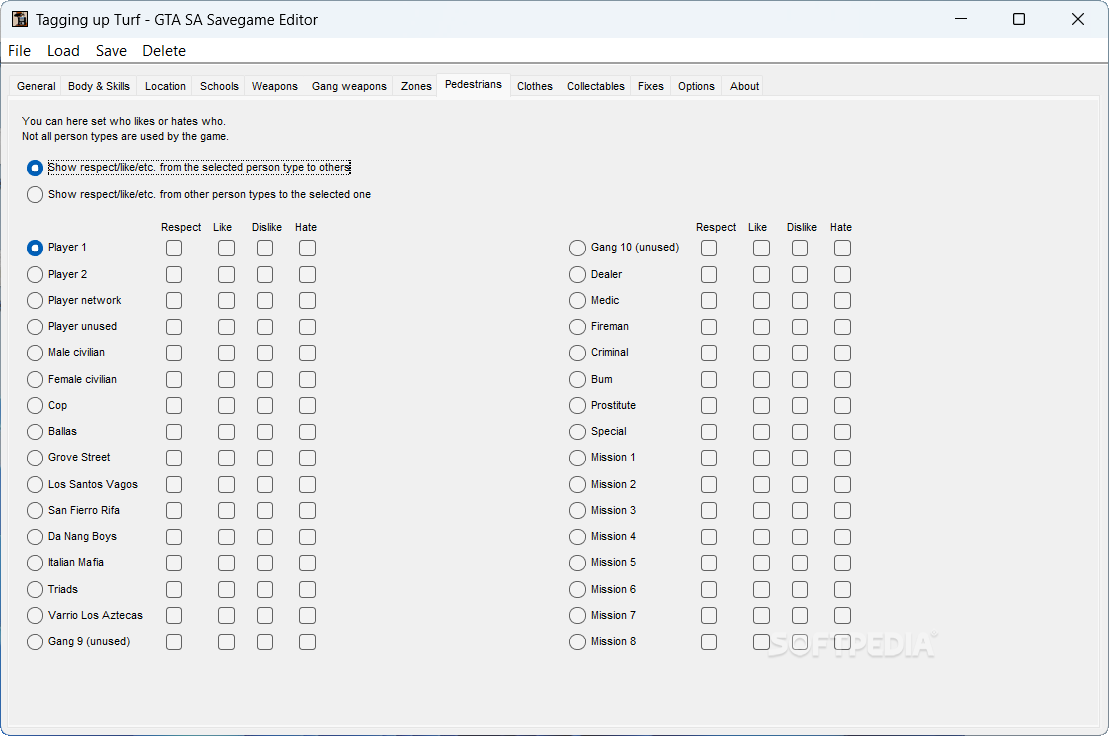Check Hate for Gang 10 (unused) row
Screen dimensions: 1109x736
(842, 248)
